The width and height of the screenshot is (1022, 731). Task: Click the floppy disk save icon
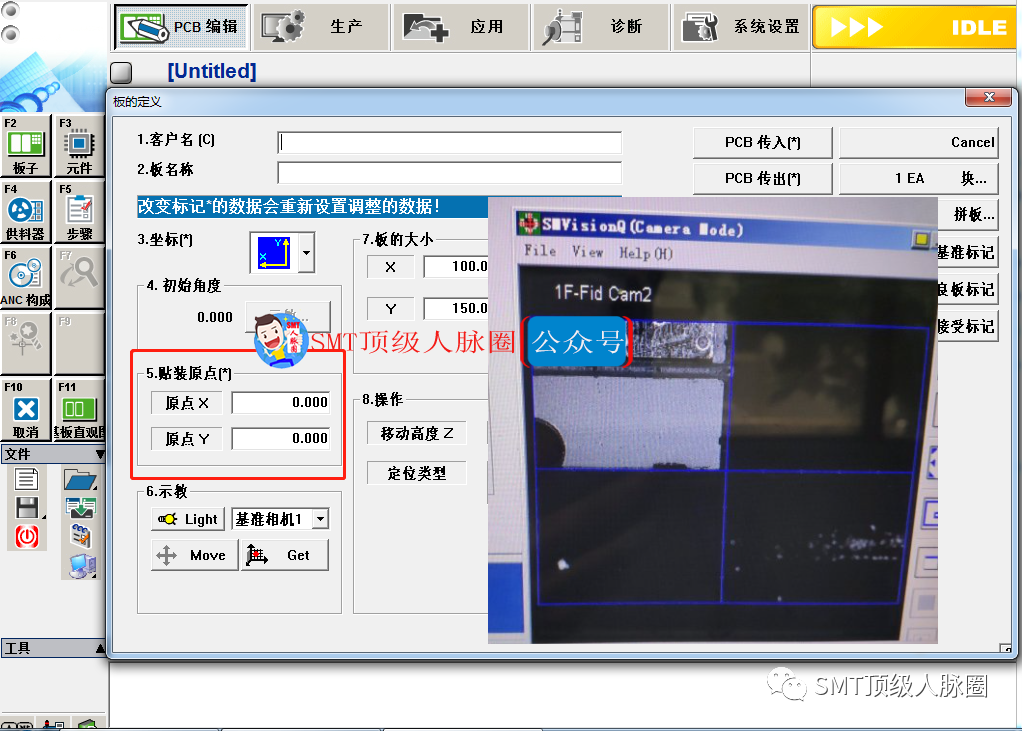pos(26,507)
